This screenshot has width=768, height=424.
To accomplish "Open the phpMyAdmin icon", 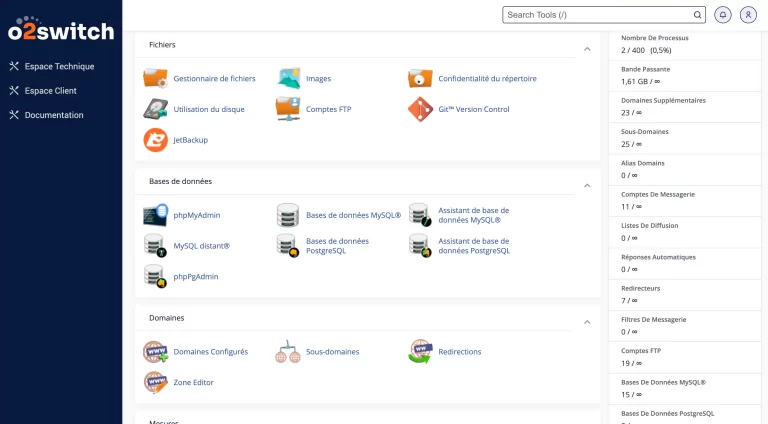I will [155, 215].
